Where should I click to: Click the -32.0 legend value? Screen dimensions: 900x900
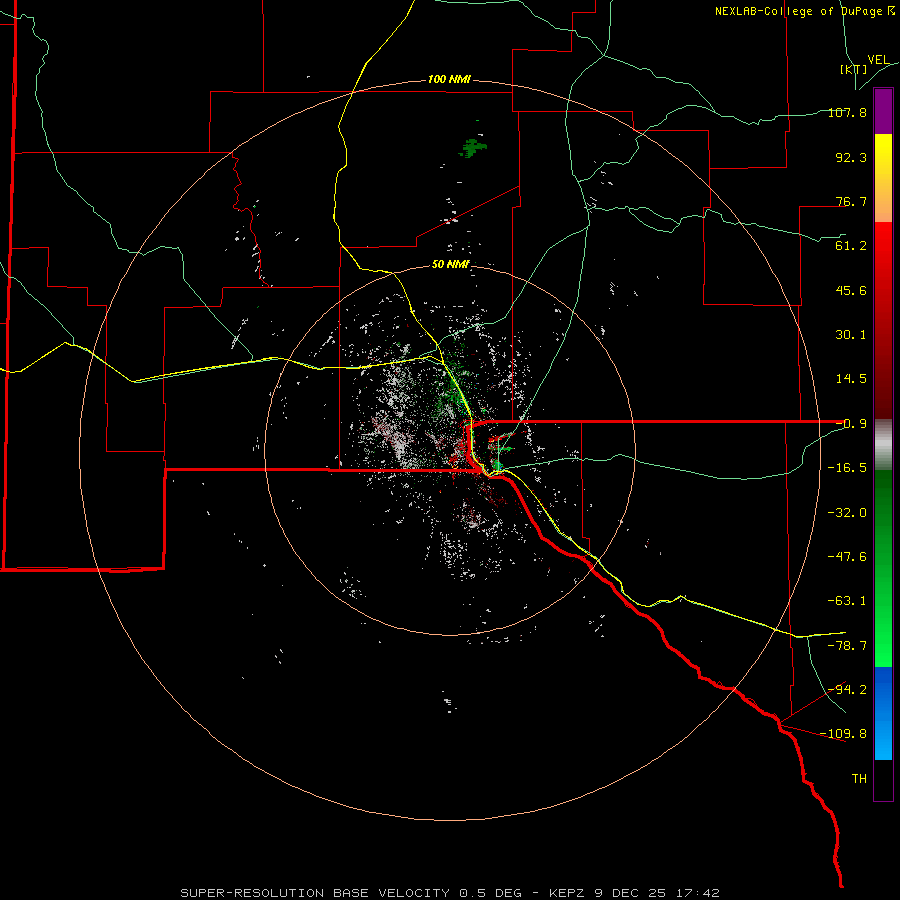pyautogui.click(x=847, y=513)
